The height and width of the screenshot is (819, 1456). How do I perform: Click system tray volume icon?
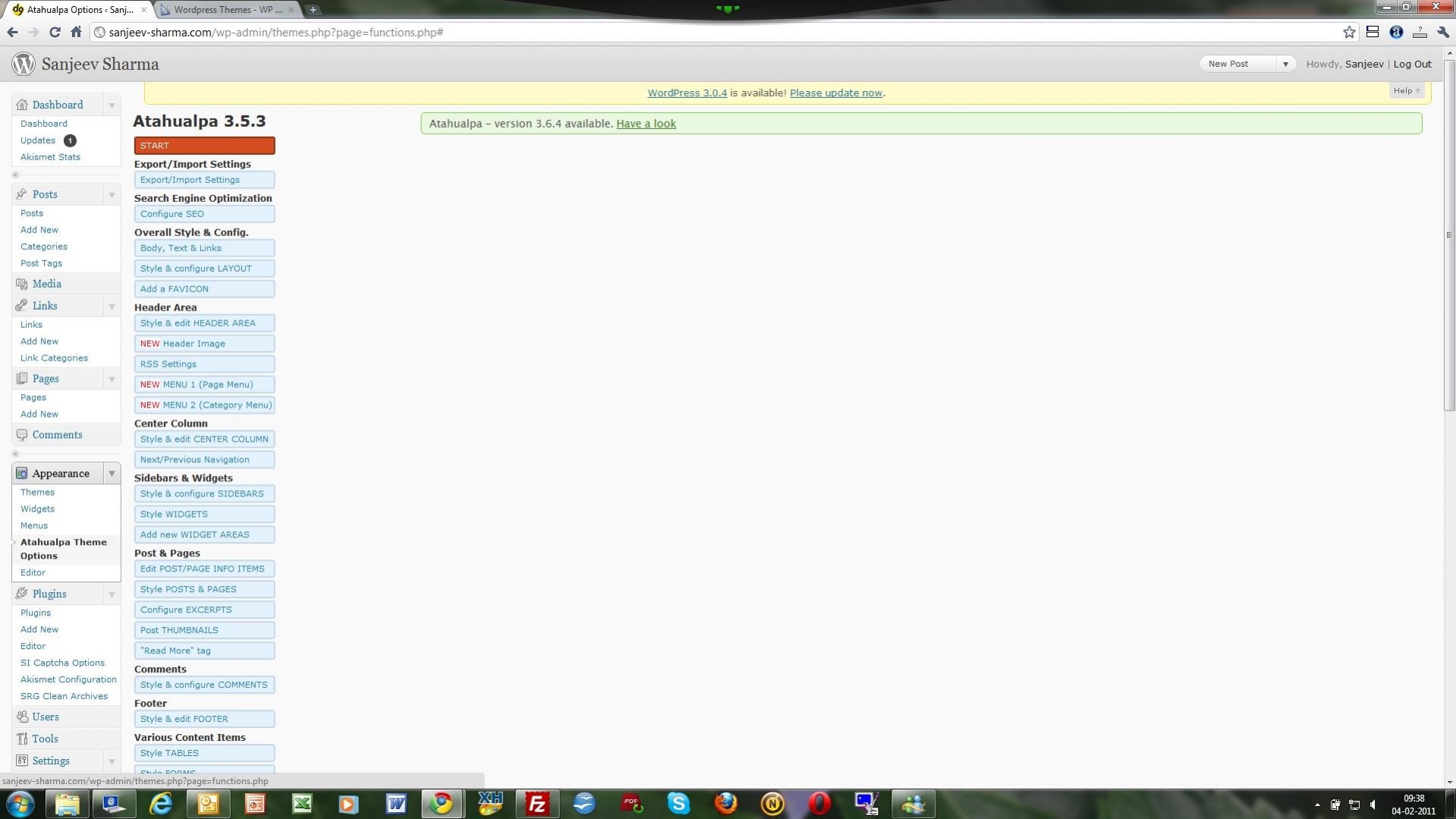[1373, 805]
